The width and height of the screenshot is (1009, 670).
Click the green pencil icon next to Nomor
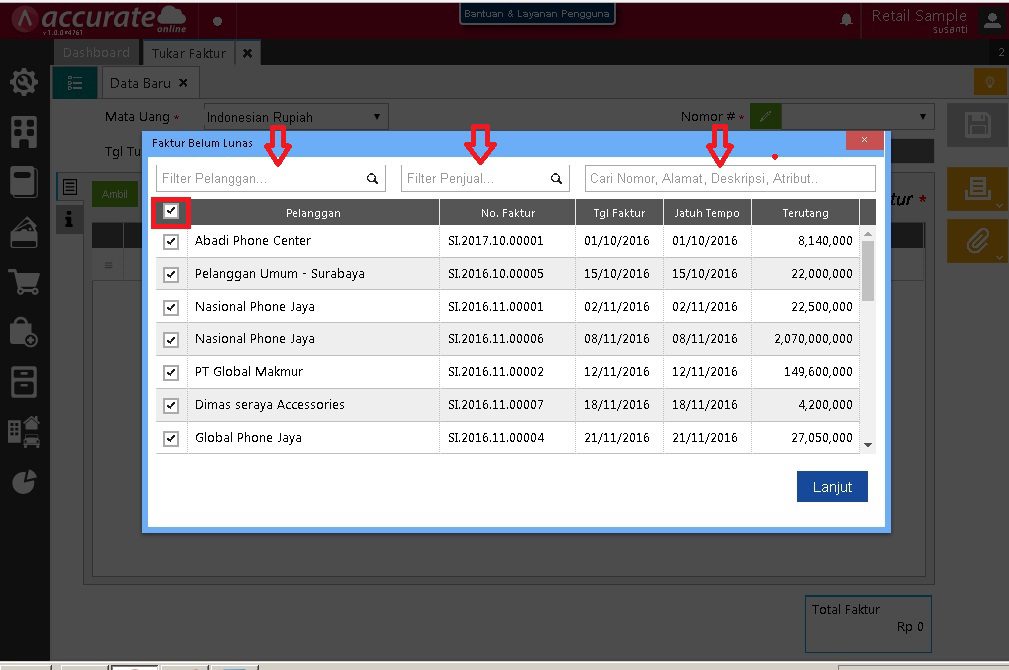pos(766,116)
